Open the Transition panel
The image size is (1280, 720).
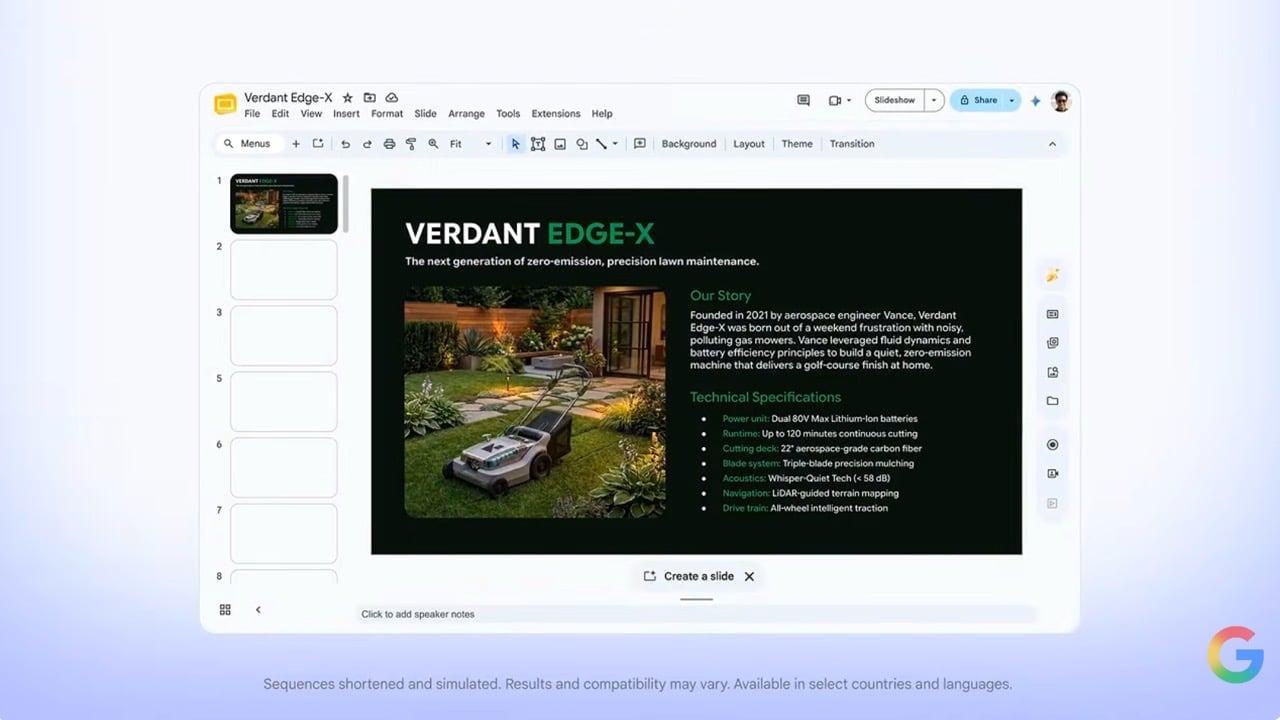[x=852, y=144]
